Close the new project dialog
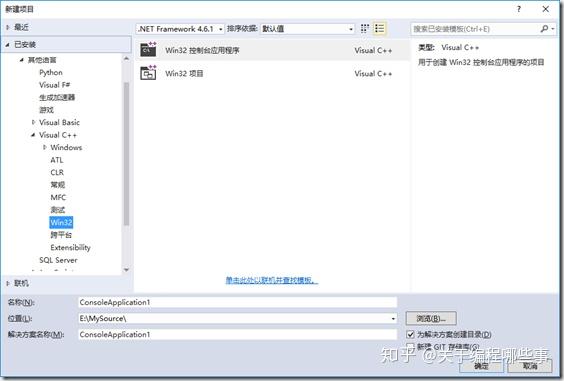Viewport: 564px width, 381px height. coord(546,9)
